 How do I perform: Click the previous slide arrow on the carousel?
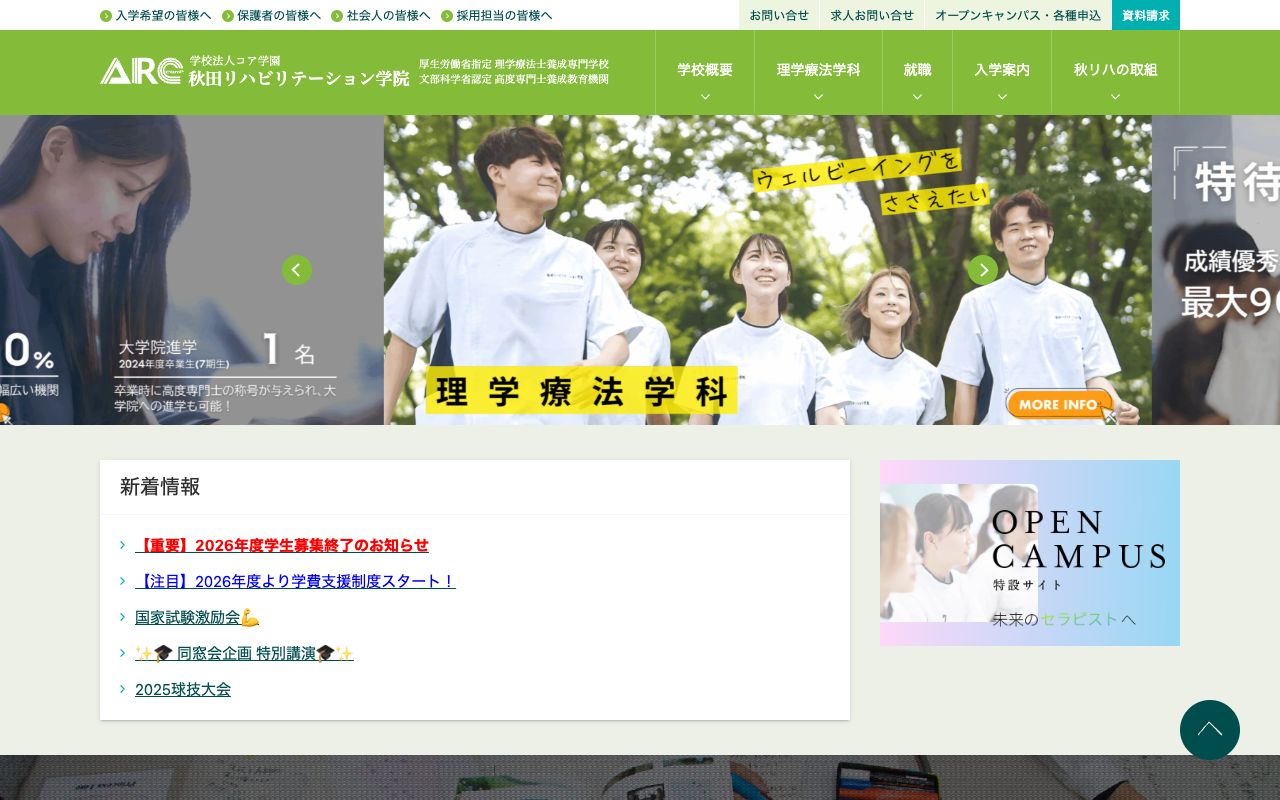coord(297,270)
